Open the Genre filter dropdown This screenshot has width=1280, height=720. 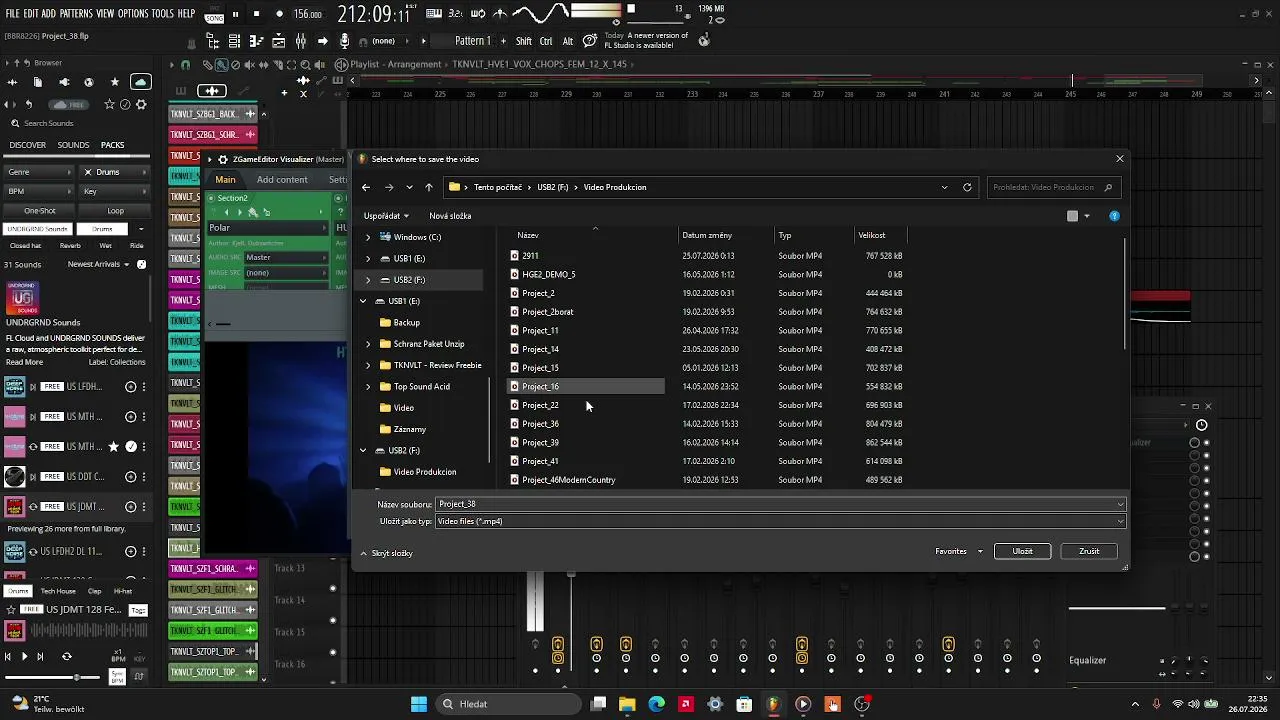click(x=40, y=172)
